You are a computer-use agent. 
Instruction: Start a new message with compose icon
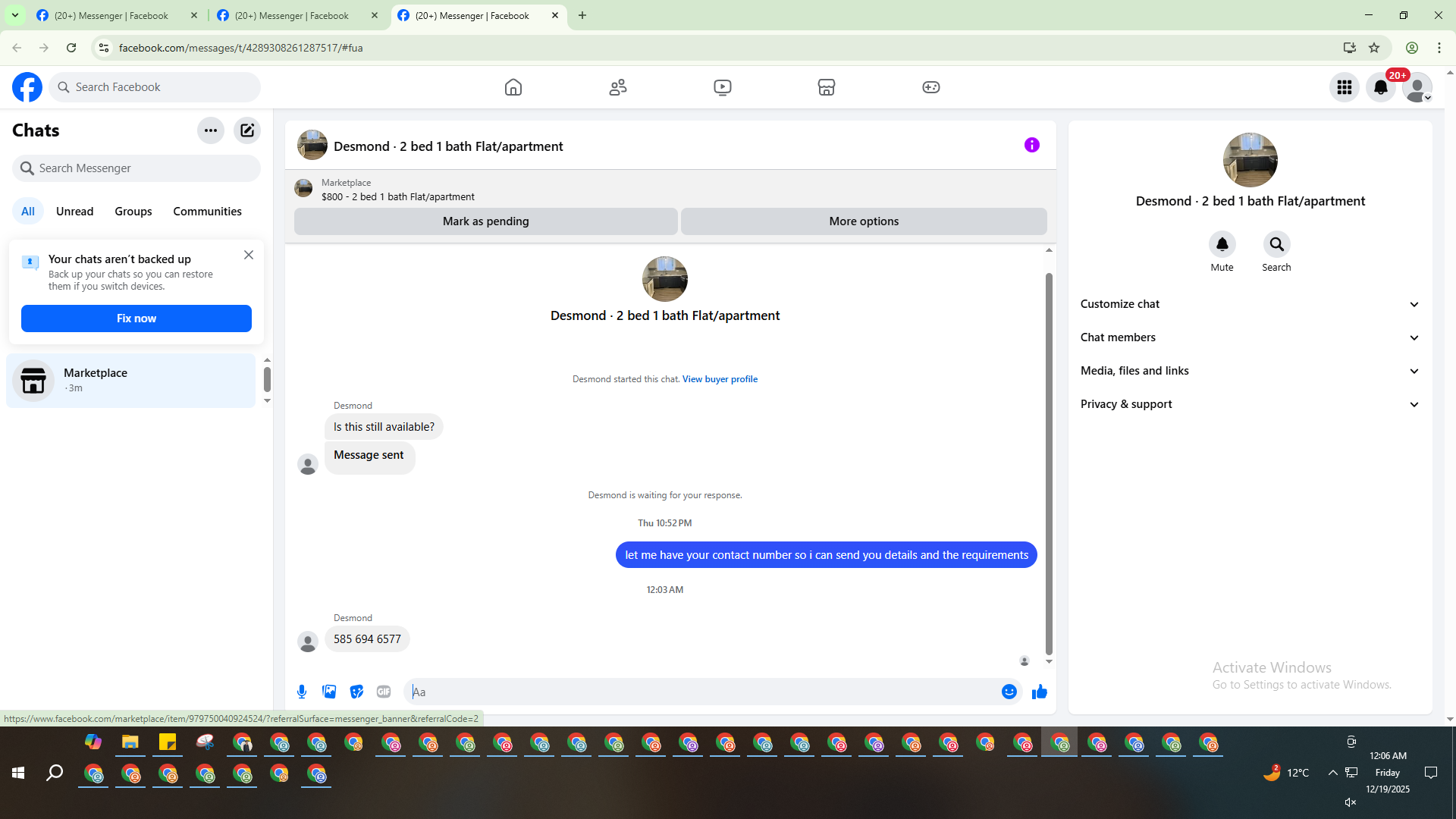(247, 130)
